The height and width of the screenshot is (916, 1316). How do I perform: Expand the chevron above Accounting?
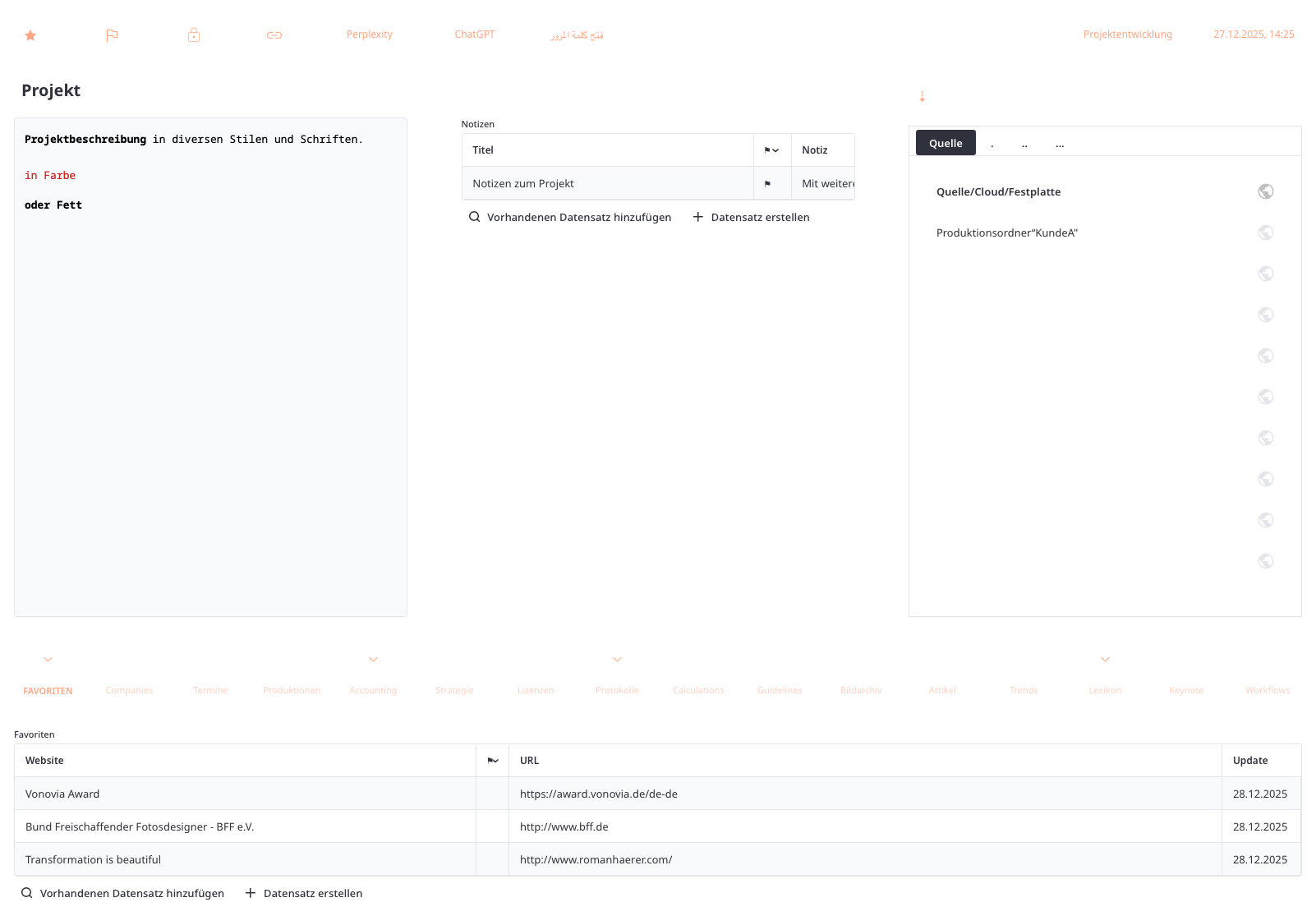tap(373, 660)
